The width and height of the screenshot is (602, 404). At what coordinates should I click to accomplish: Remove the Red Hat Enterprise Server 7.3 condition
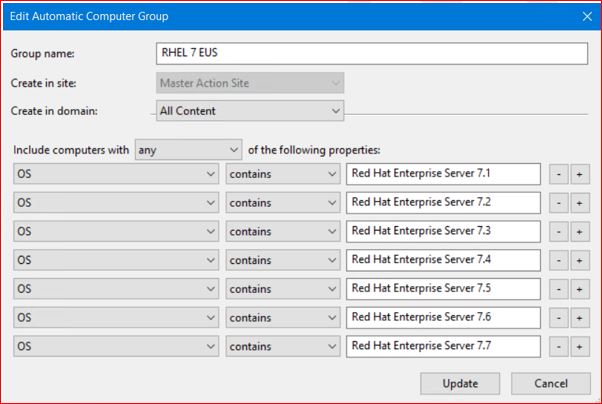point(560,232)
